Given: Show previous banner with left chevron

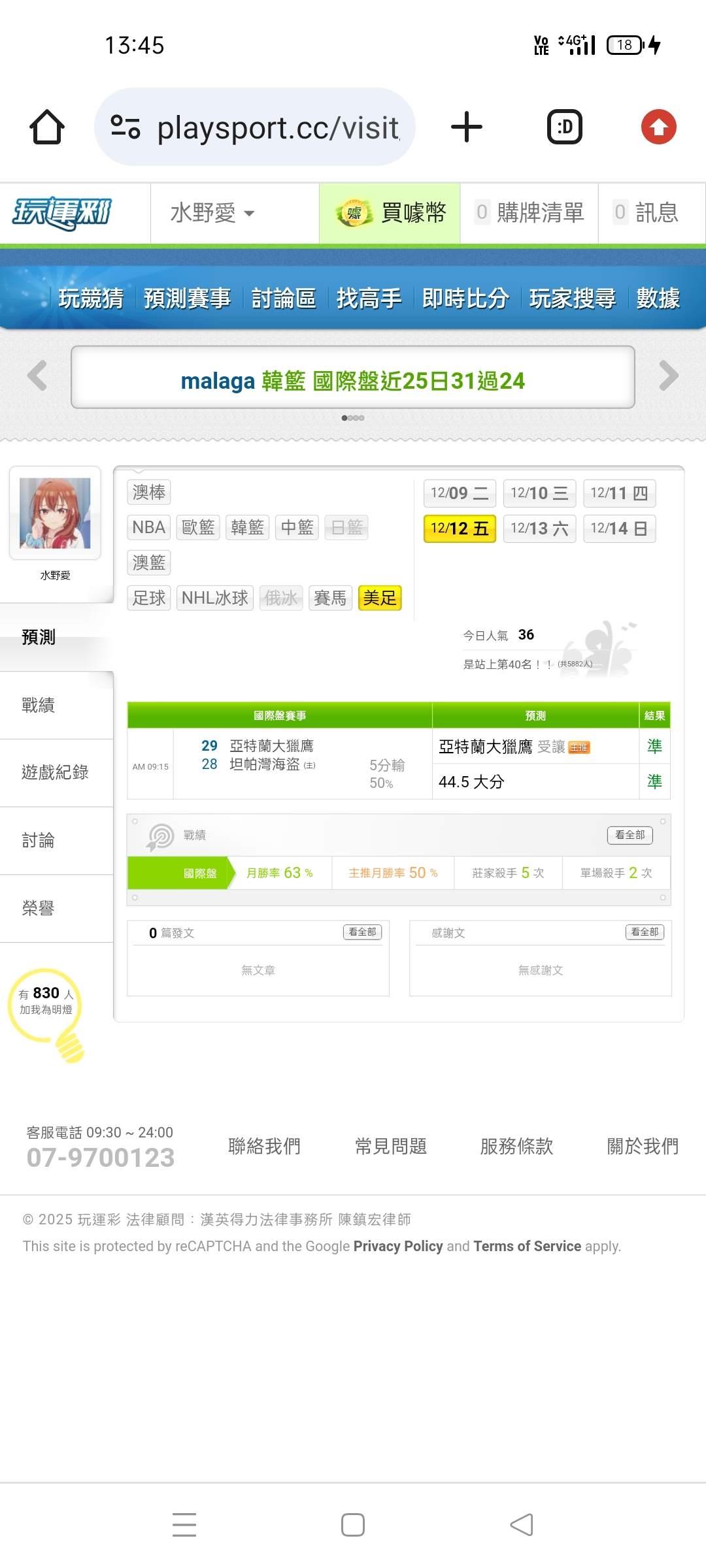Looking at the screenshot, I should pyautogui.click(x=37, y=376).
